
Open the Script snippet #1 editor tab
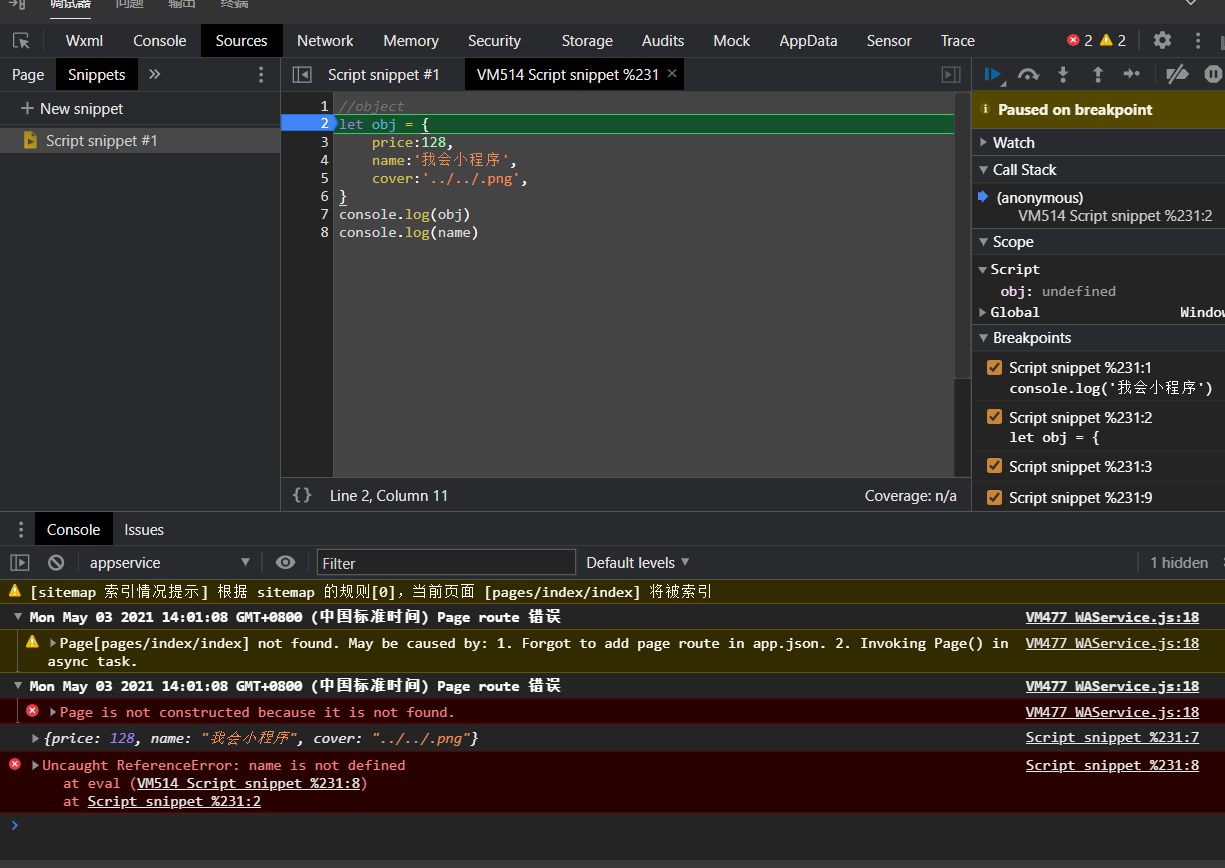[x=384, y=75]
